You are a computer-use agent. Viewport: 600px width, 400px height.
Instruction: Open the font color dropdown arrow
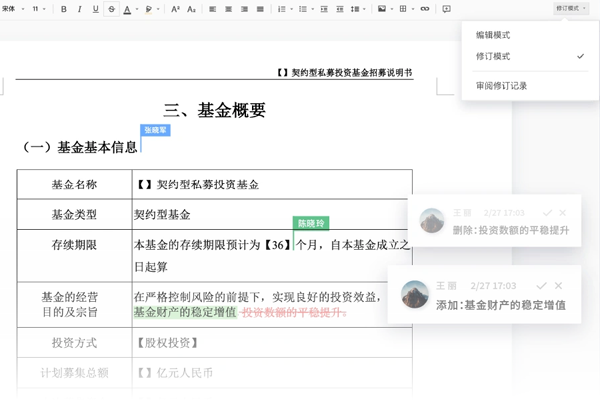[136, 9]
